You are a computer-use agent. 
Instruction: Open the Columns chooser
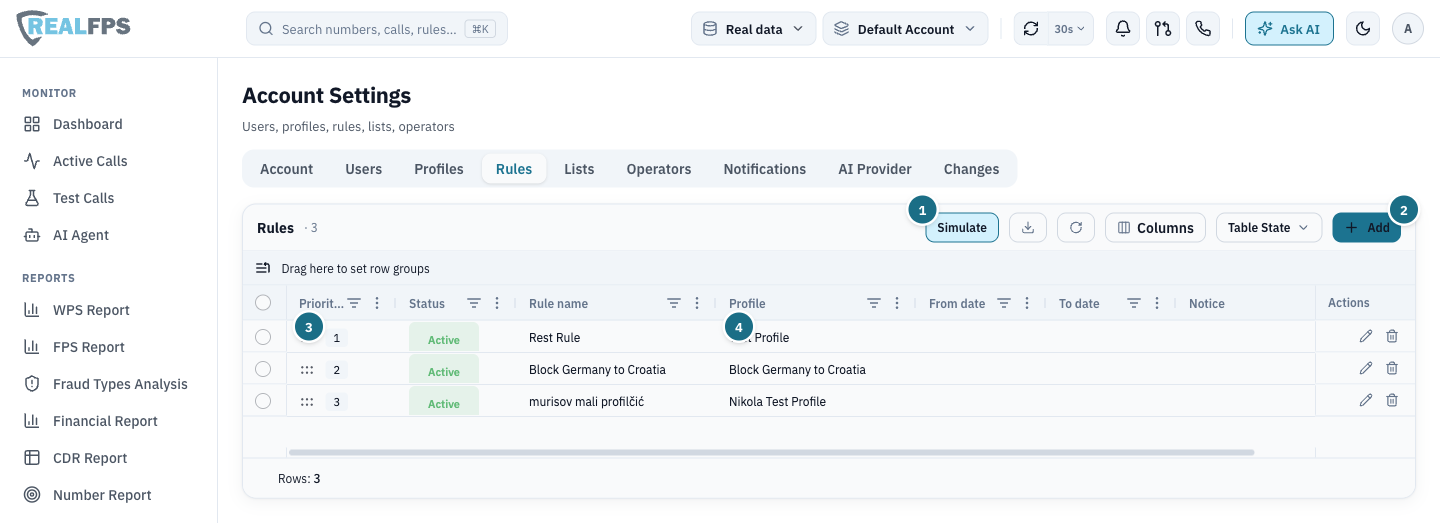tap(1155, 228)
